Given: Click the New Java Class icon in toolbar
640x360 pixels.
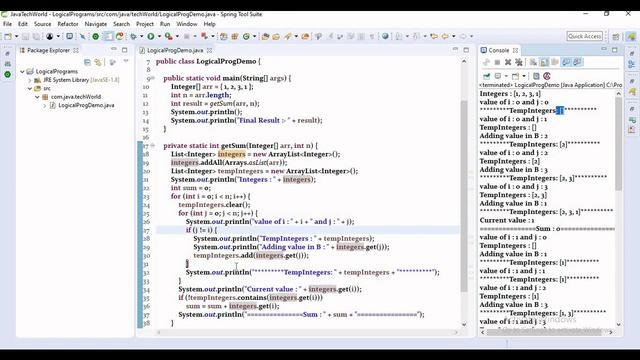Looking at the screenshot, I should (246, 36).
